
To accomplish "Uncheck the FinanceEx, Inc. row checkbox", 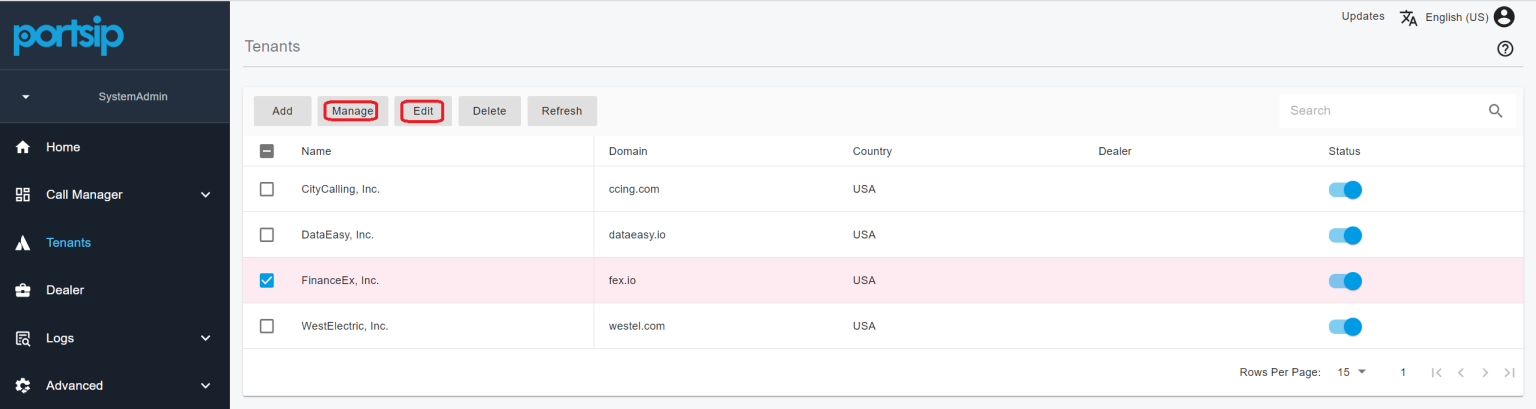I will pyautogui.click(x=267, y=281).
